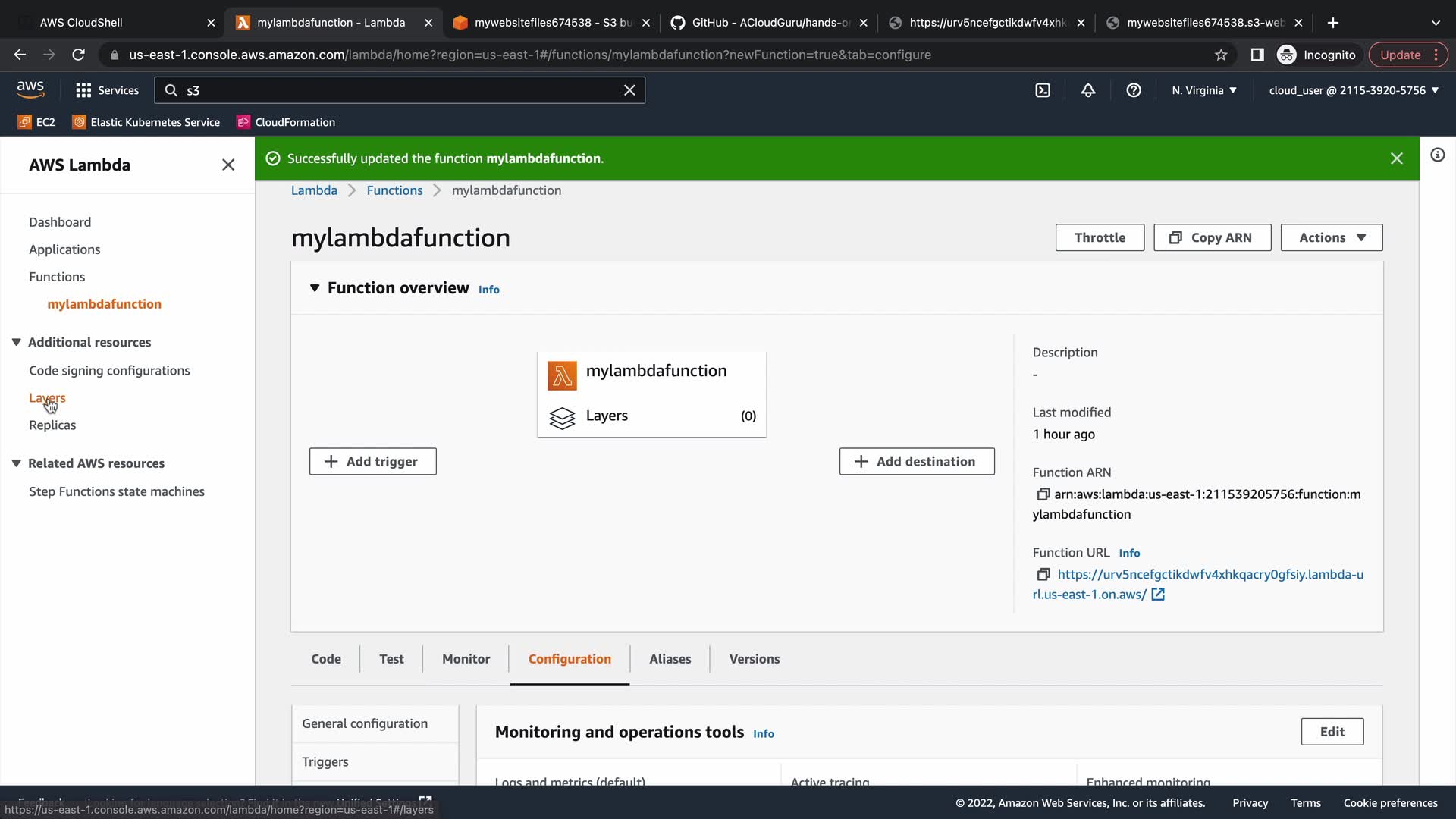Collapse Additional resources in sidebar
1456x819 pixels.
16,343
